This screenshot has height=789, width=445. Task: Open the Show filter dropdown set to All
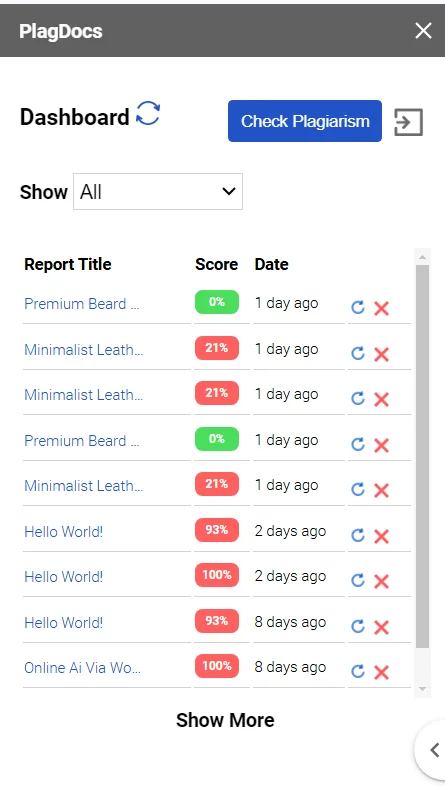(x=158, y=191)
